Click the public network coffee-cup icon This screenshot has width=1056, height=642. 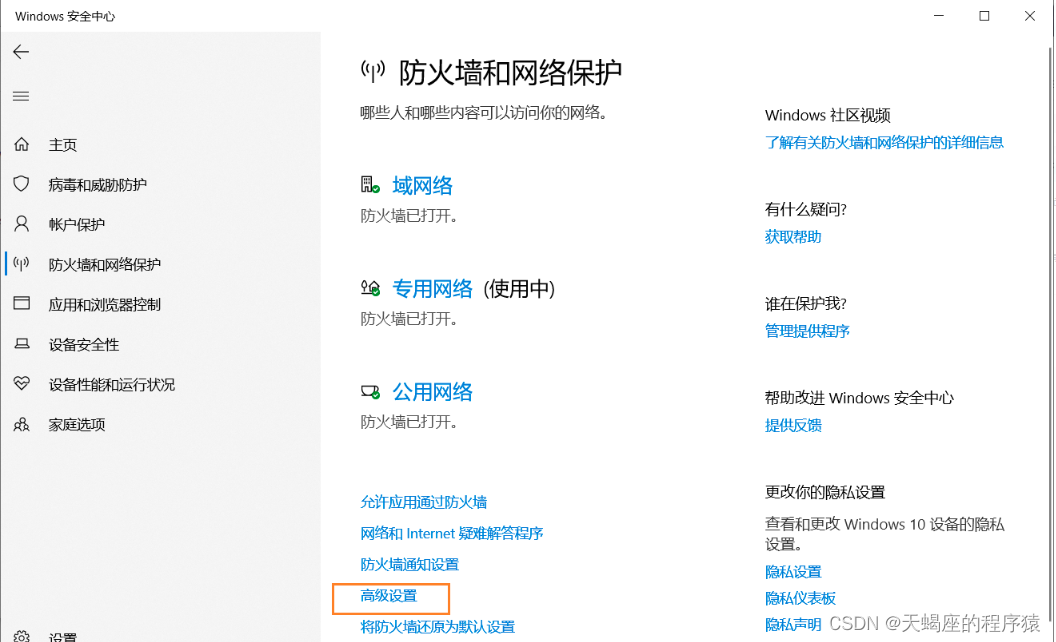tap(370, 391)
